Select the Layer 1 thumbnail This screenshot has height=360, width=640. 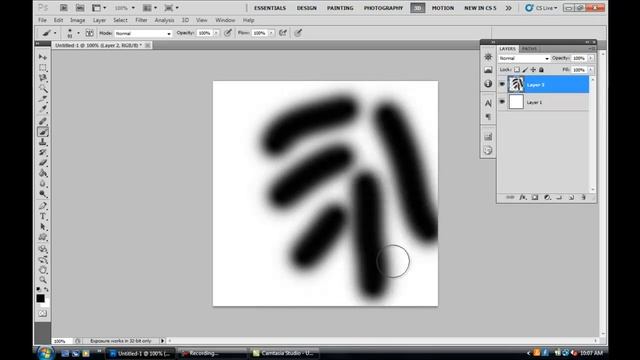click(516, 102)
